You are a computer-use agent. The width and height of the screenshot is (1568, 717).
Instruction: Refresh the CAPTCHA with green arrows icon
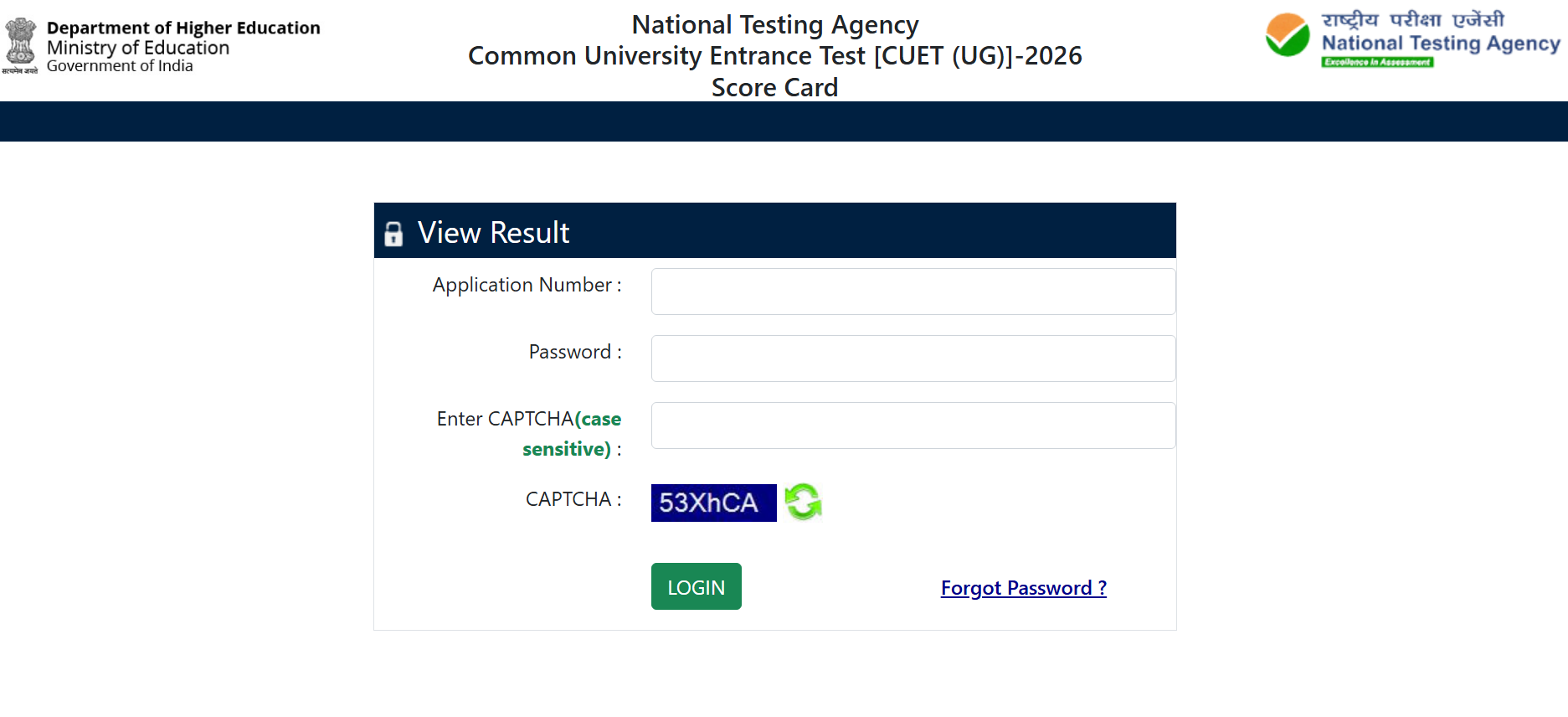[x=803, y=502]
